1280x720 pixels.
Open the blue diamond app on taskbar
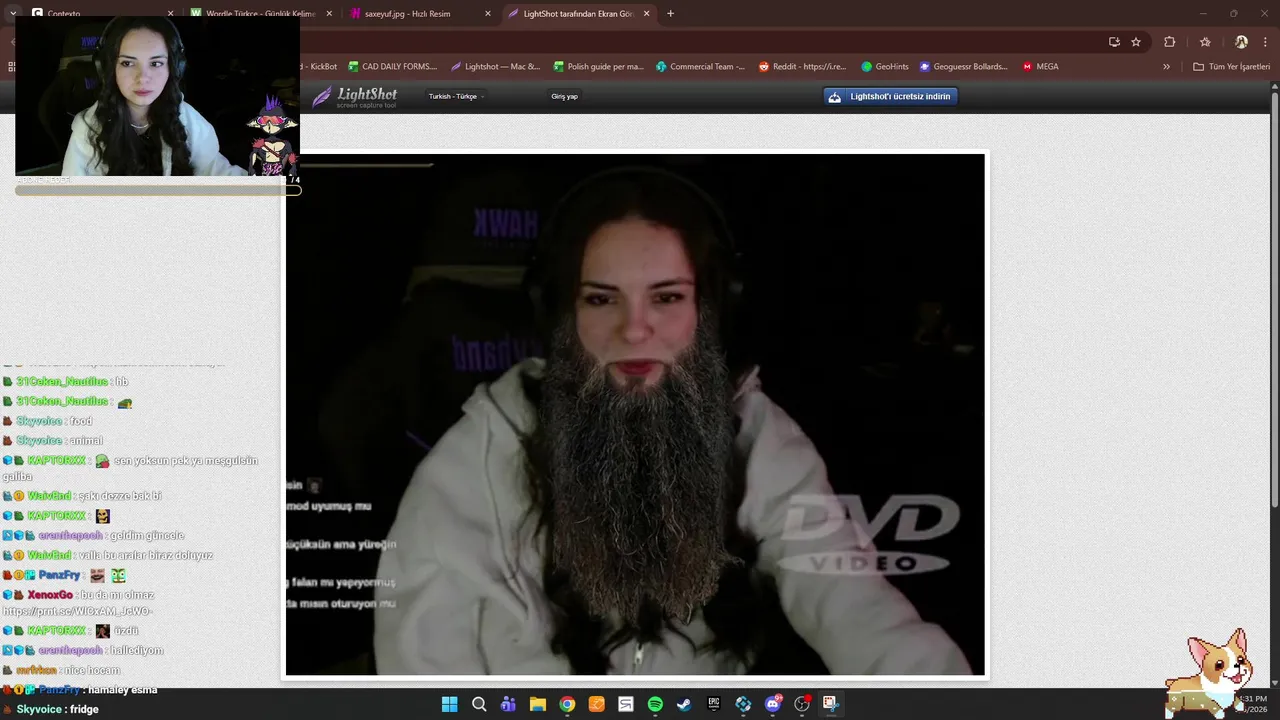[x=743, y=704]
